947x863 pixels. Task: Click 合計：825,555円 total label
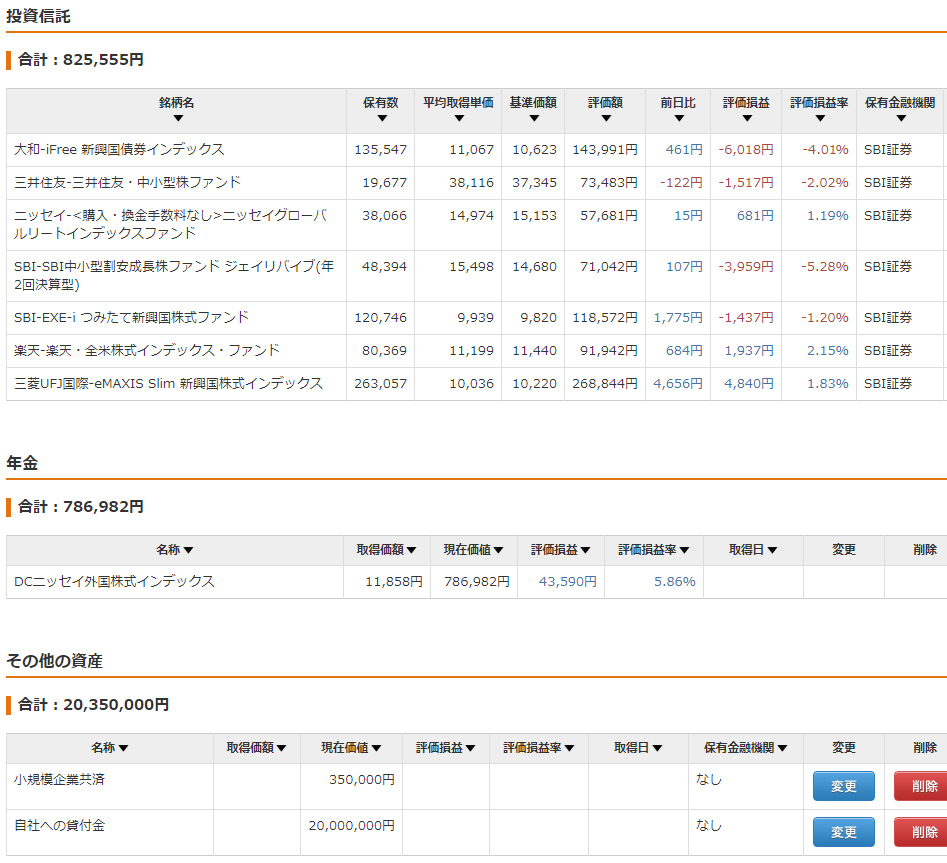pyautogui.click(x=81, y=60)
